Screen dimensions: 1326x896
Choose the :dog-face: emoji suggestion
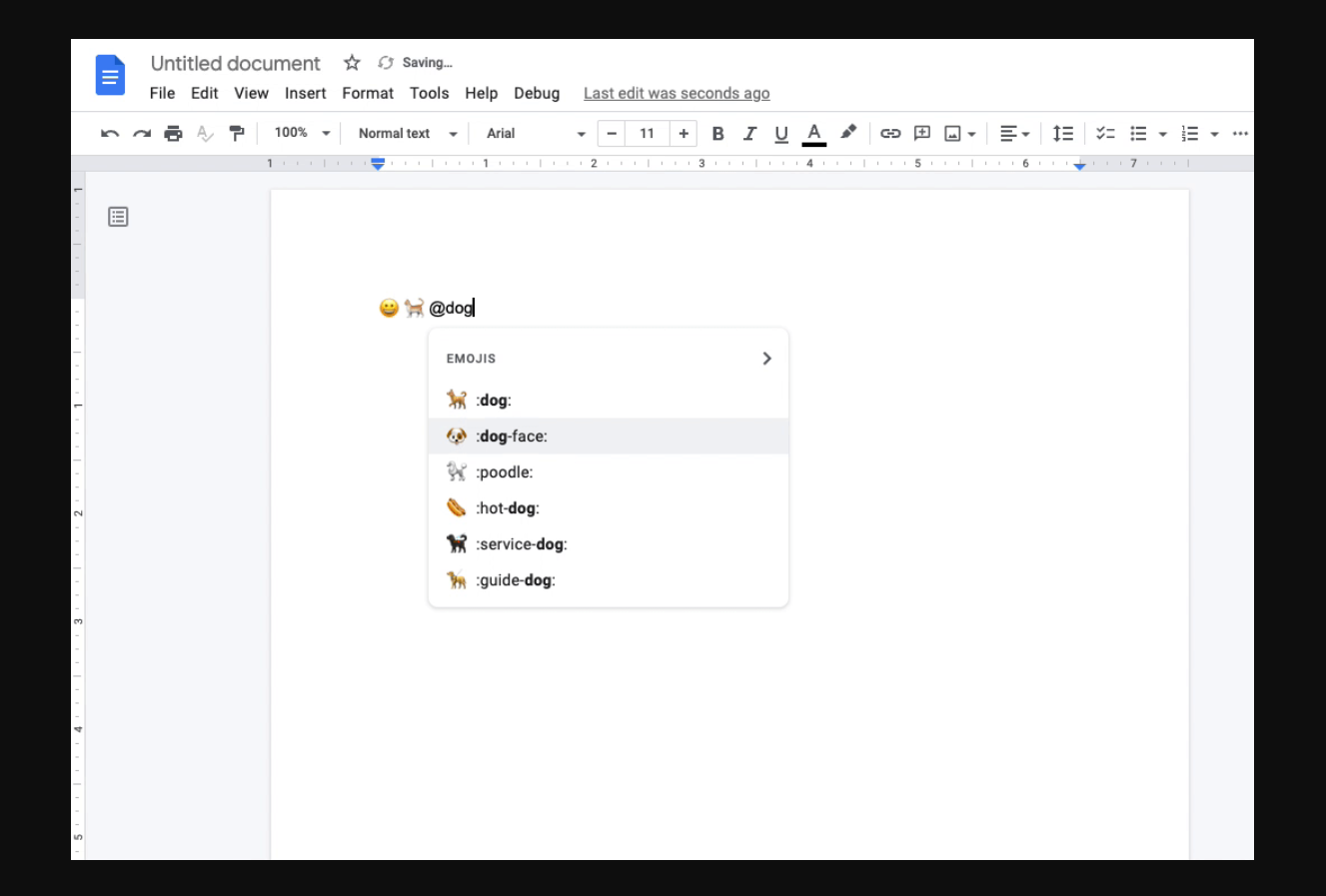(609, 437)
